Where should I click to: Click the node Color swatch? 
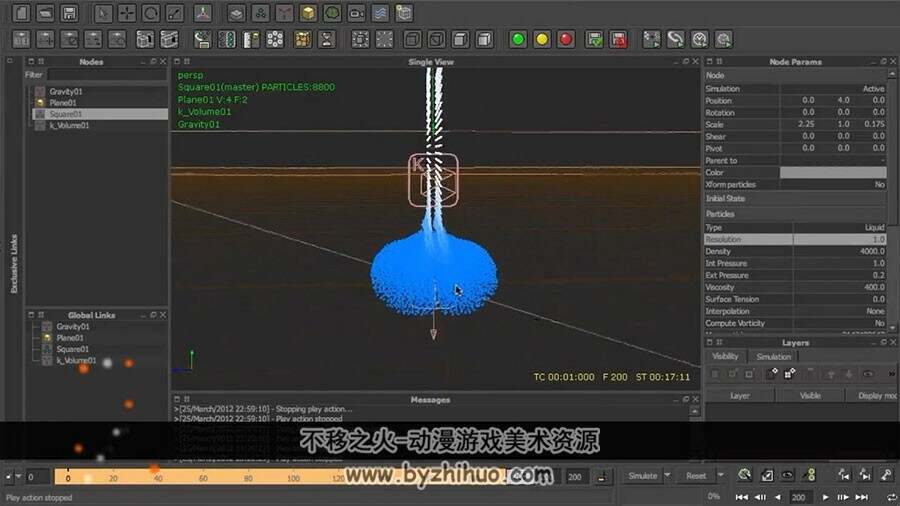pos(833,173)
